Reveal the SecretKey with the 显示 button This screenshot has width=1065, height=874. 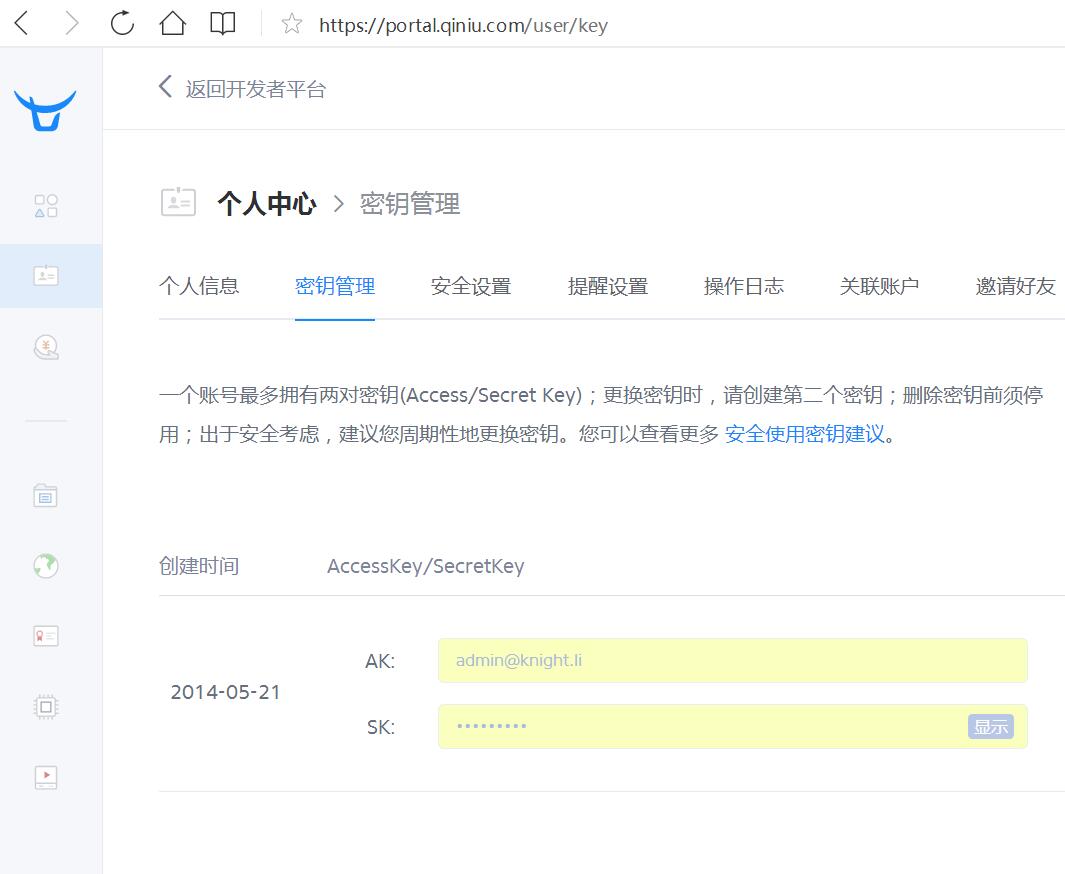click(991, 727)
